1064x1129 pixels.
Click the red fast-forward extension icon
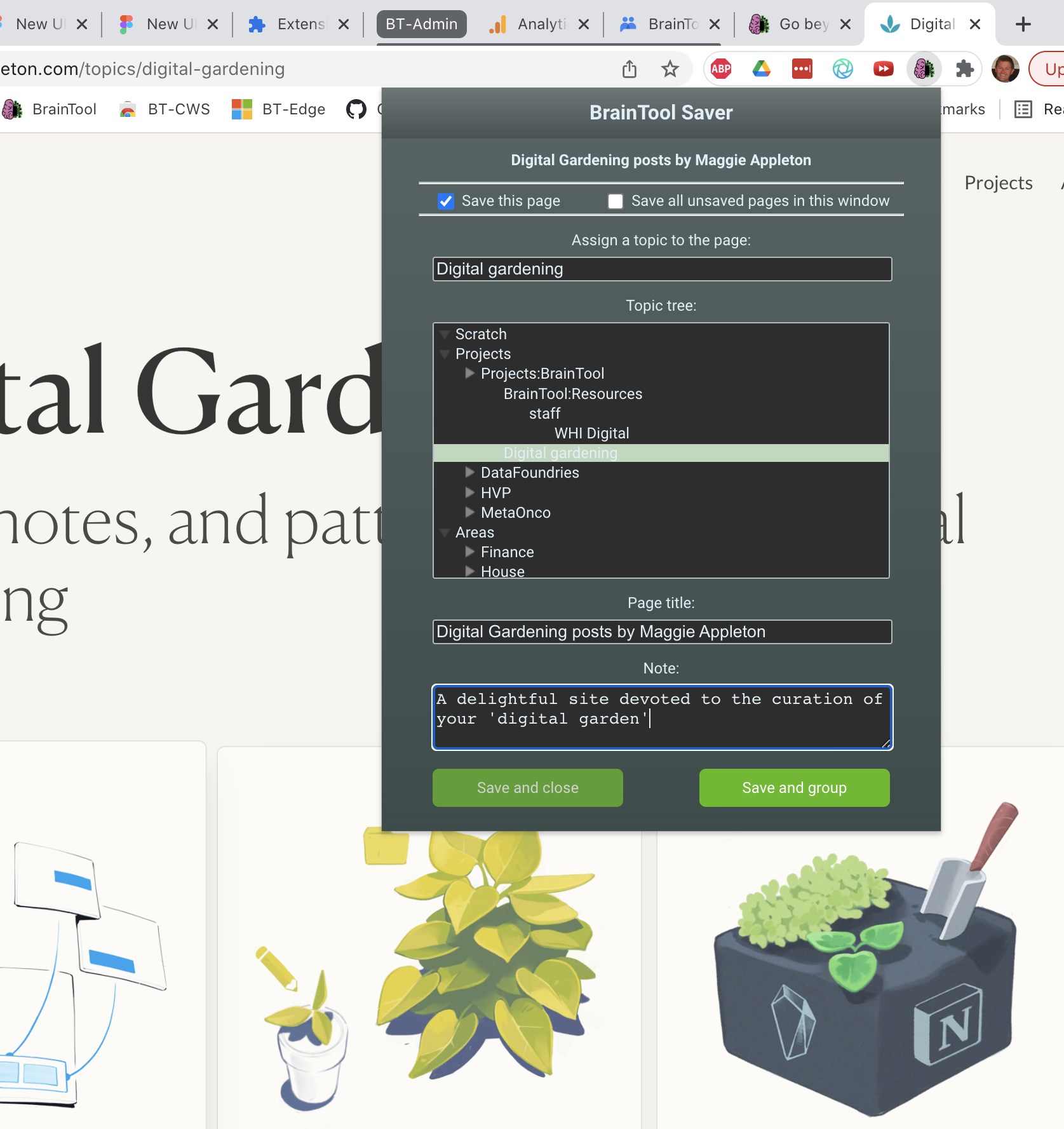click(x=884, y=69)
